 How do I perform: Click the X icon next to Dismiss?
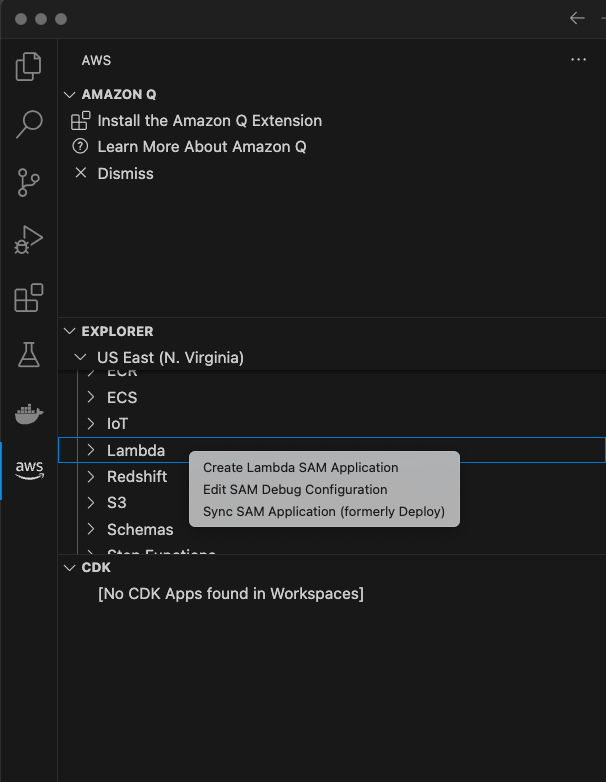80,173
